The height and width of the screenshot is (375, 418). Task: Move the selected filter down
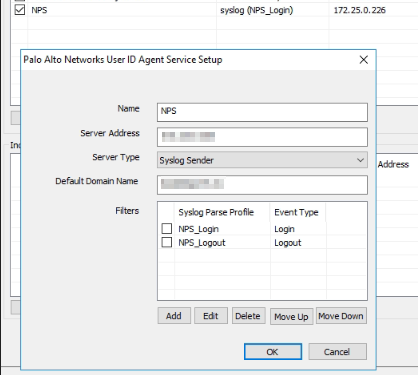pos(341,316)
